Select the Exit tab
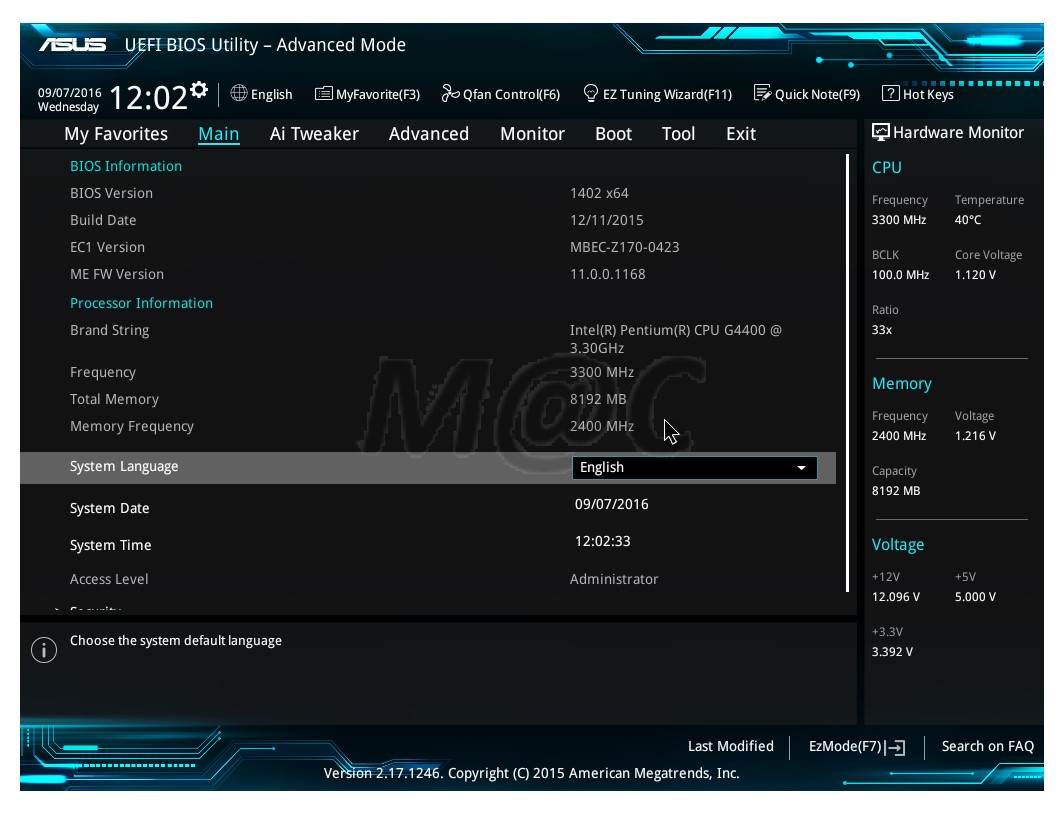Viewport: 1064px width, 814px height. [x=741, y=134]
